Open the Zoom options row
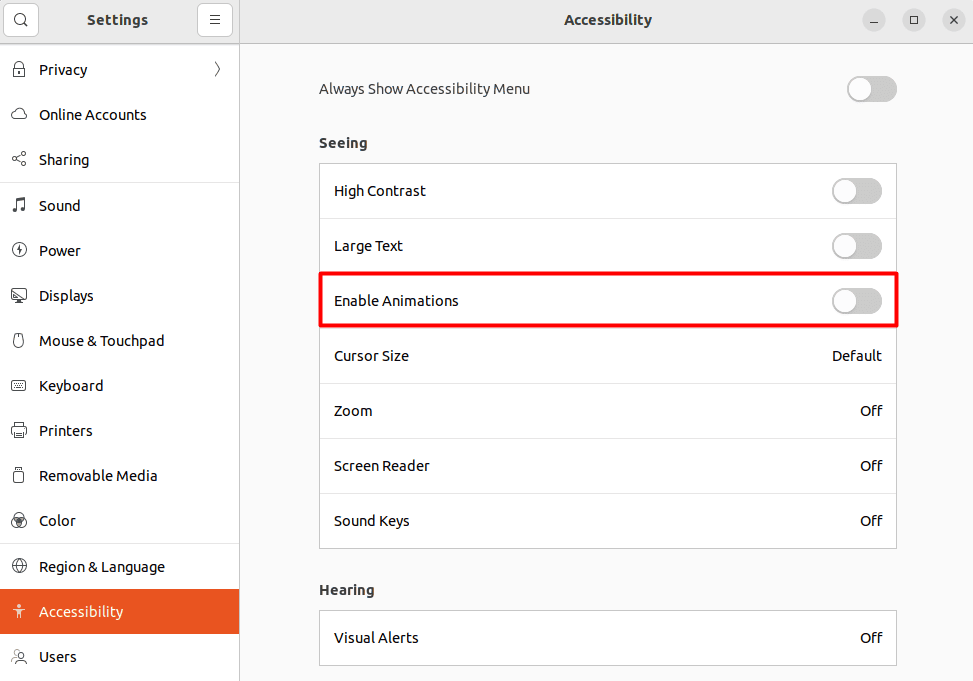973x681 pixels. pos(607,411)
